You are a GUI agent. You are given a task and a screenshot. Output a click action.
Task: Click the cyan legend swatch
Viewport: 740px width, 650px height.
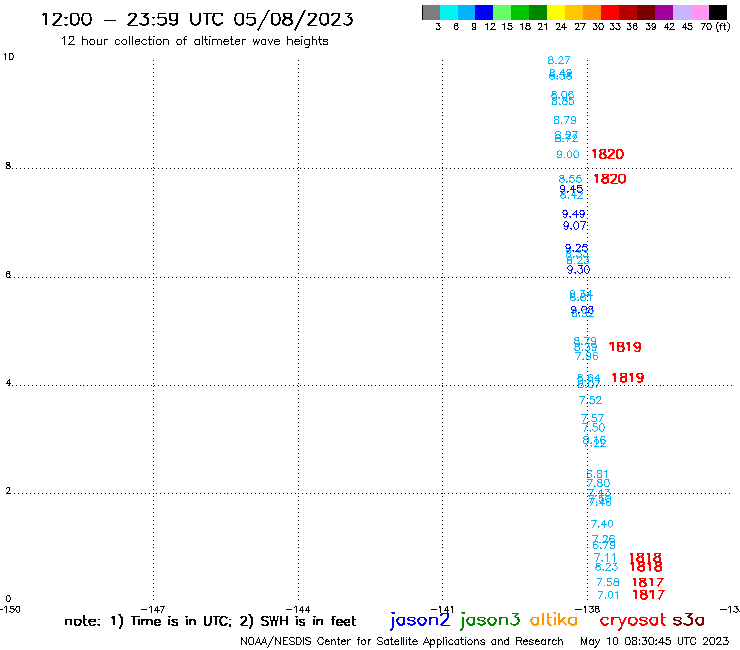point(449,12)
